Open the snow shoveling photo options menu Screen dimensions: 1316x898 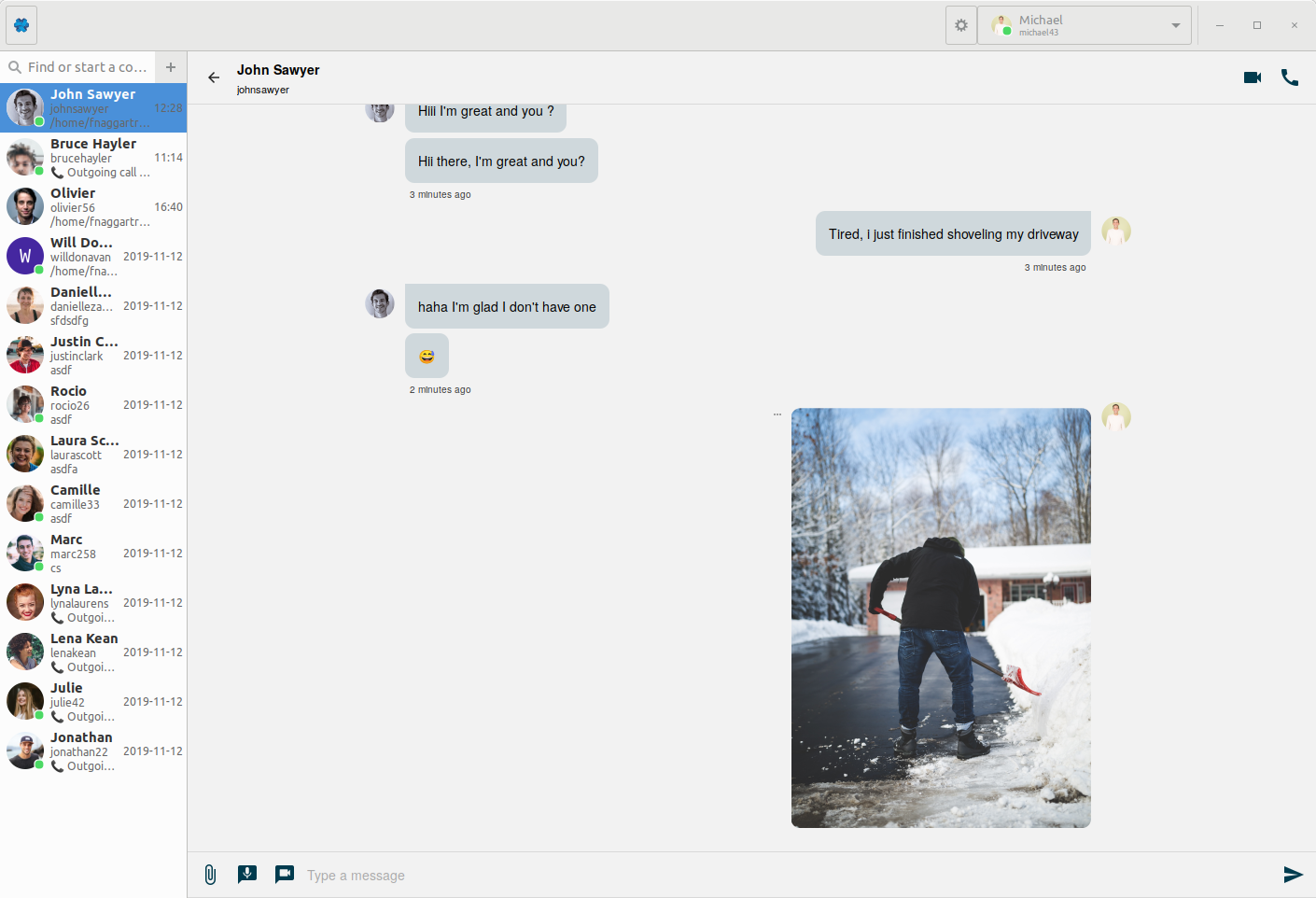click(777, 414)
